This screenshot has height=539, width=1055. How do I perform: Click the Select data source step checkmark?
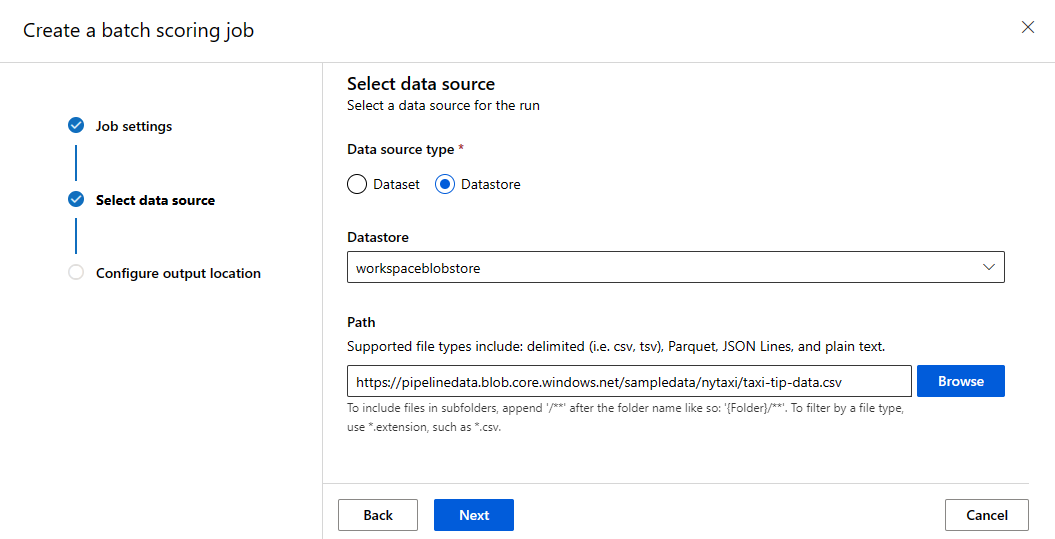pos(76,200)
